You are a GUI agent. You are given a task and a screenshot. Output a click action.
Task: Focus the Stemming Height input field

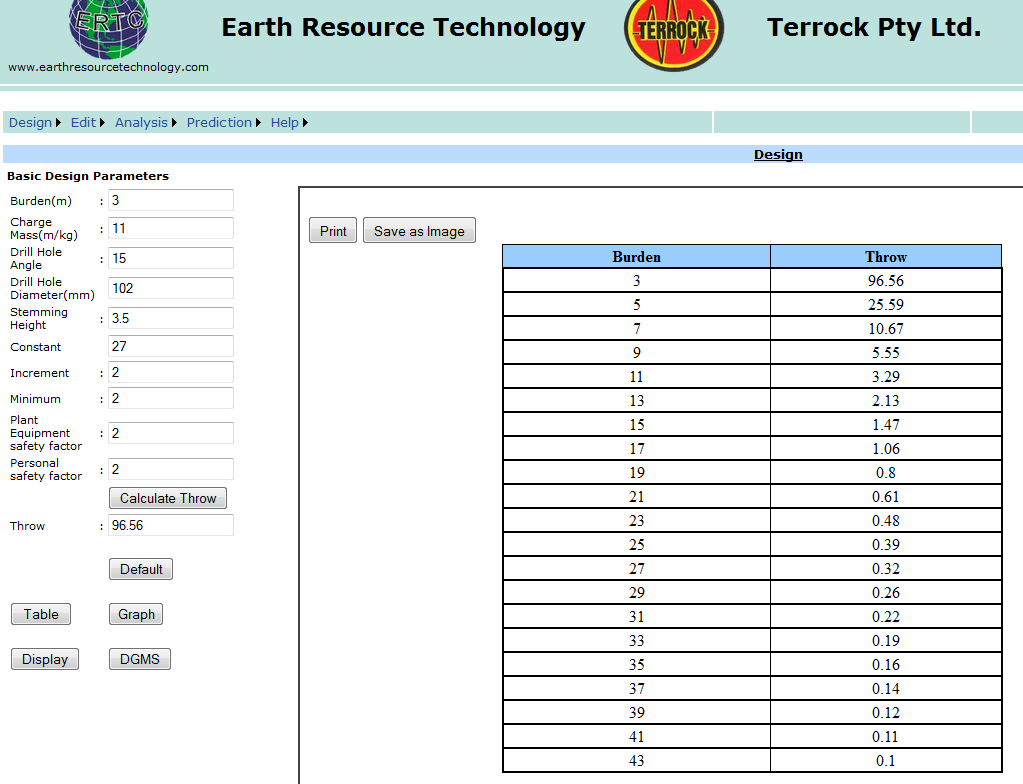tap(171, 318)
